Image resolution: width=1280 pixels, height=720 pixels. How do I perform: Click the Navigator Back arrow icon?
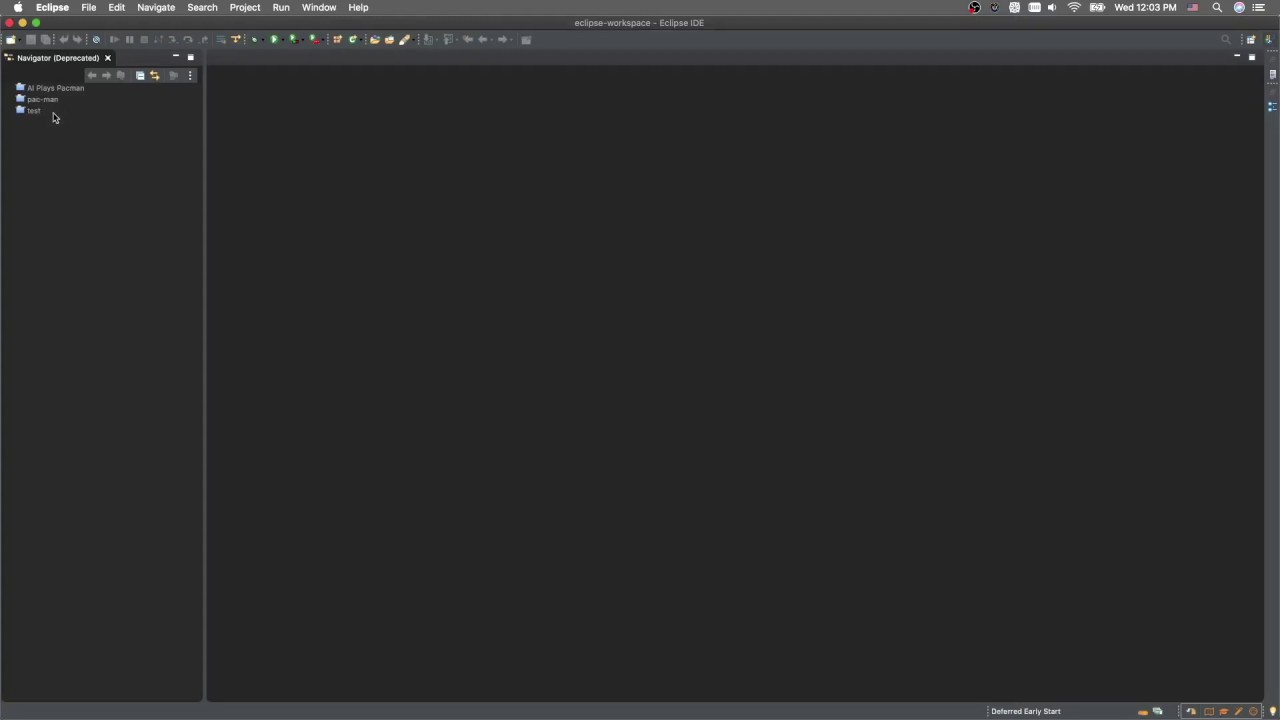92,76
